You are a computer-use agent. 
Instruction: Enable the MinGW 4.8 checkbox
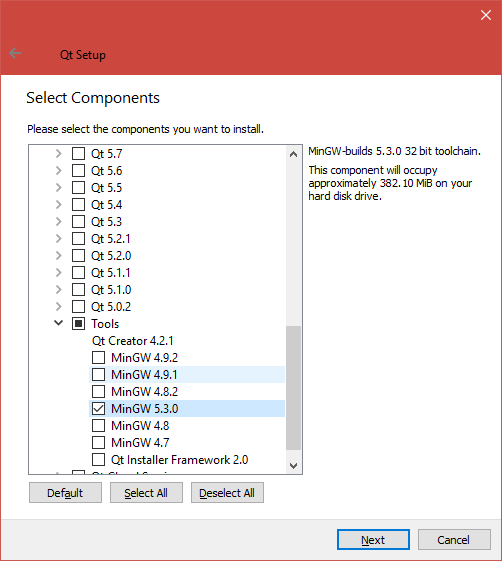pos(98,425)
